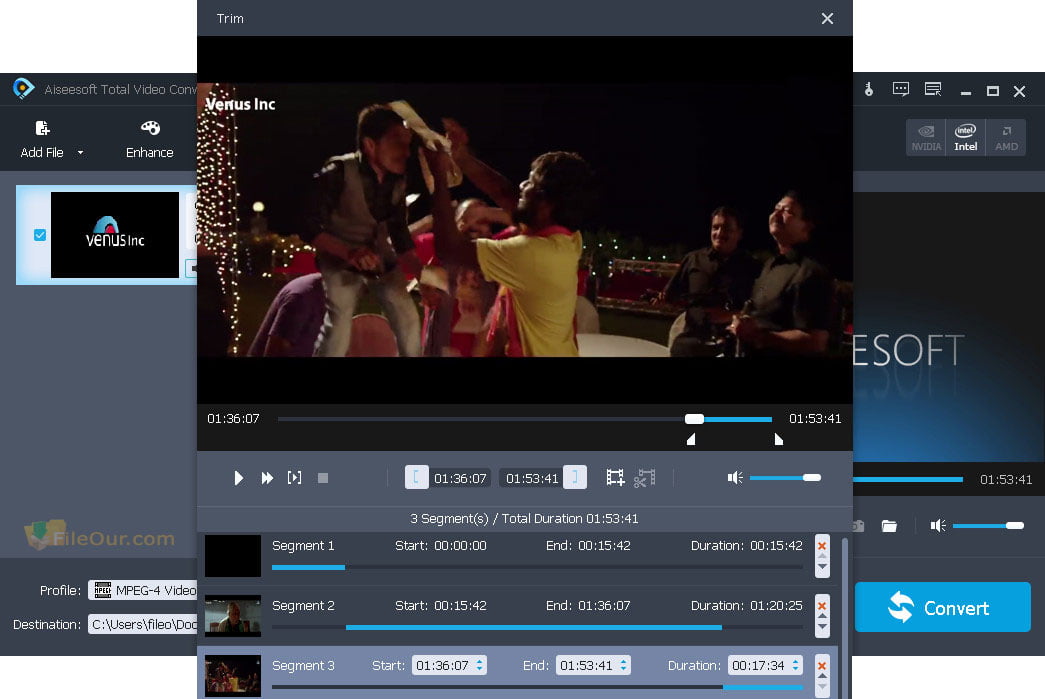
Task: Click the Venus Inc video thumbnail in file list
Action: [x=115, y=235]
